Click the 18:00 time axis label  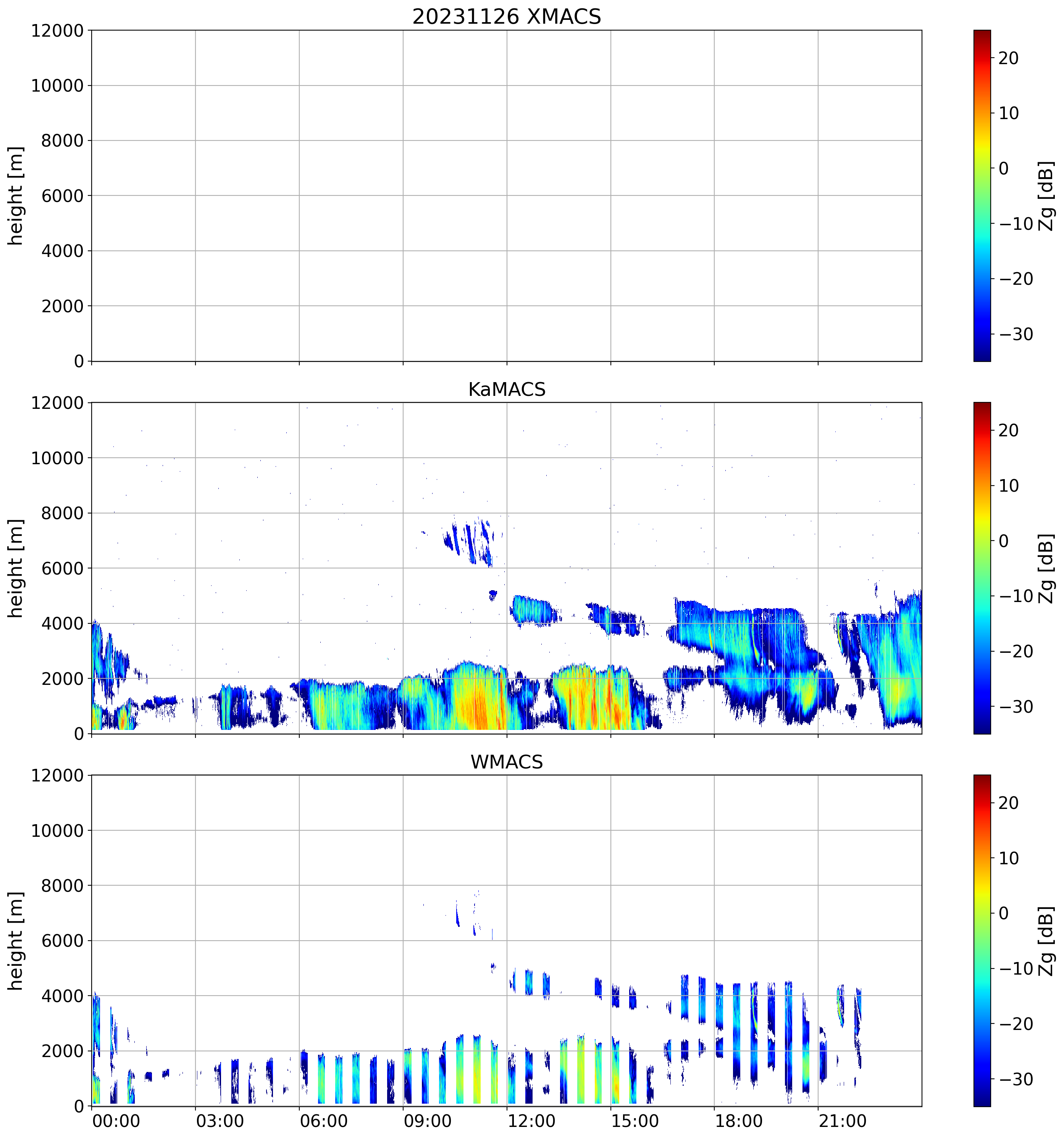coord(738,1120)
